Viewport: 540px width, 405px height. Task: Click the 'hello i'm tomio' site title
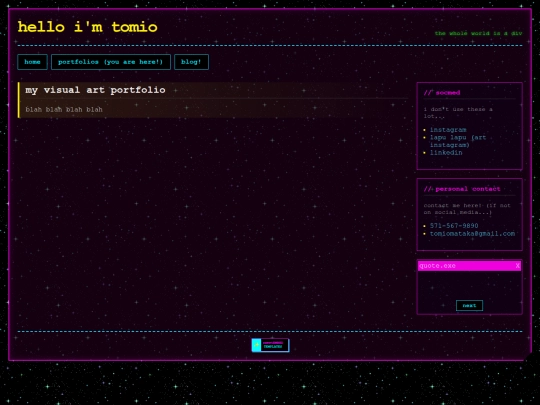(87, 27)
